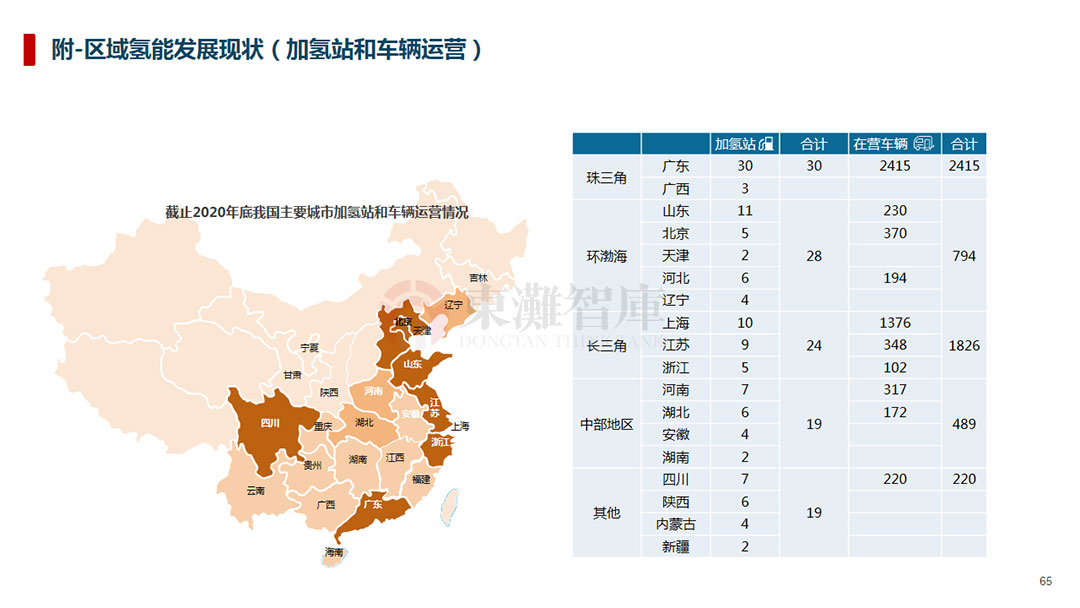Click the 在营车辆 column header
This screenshot has width=1080, height=608.
pyautogui.click(x=895, y=144)
